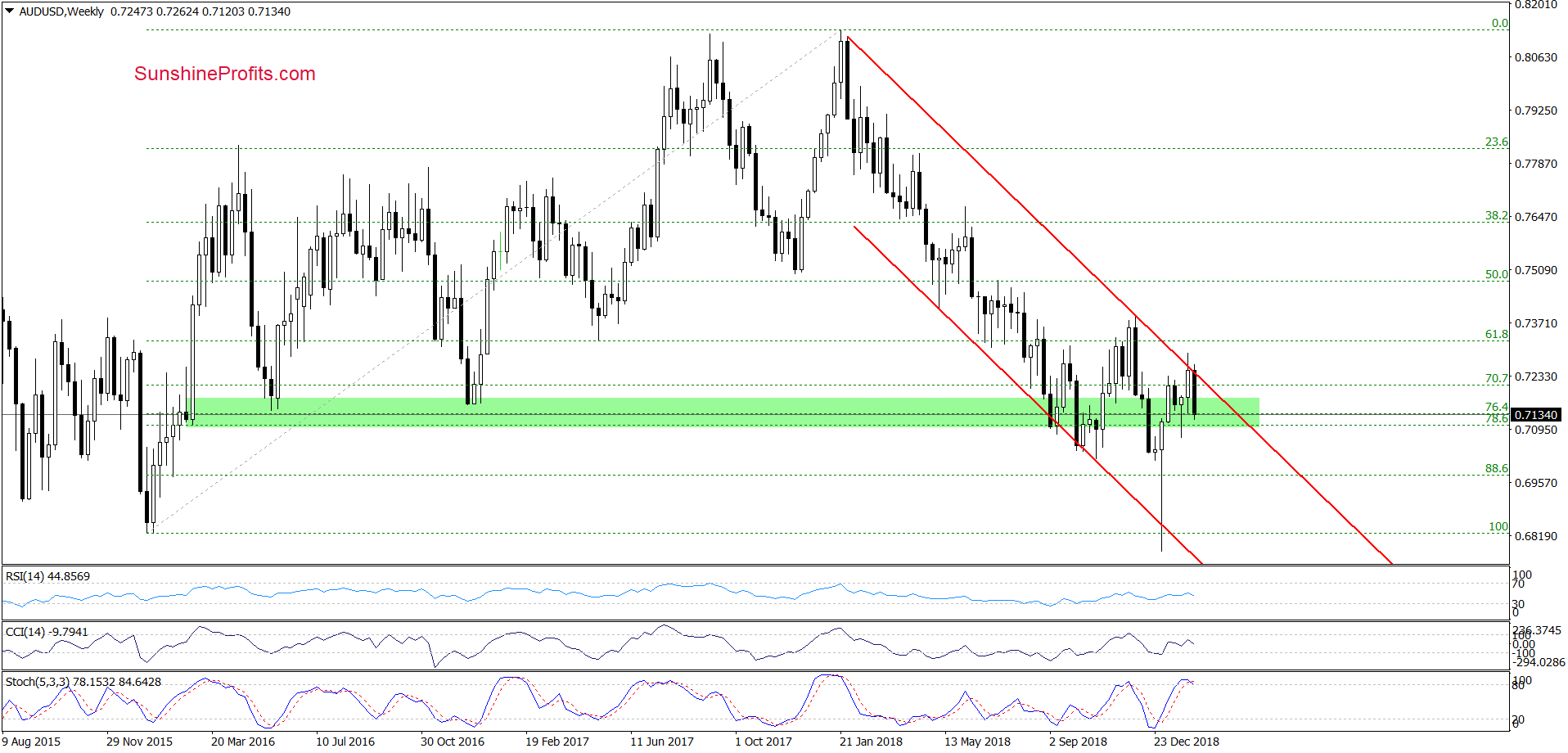Select the CCI(14) -9.7941 indicator label

[47, 632]
